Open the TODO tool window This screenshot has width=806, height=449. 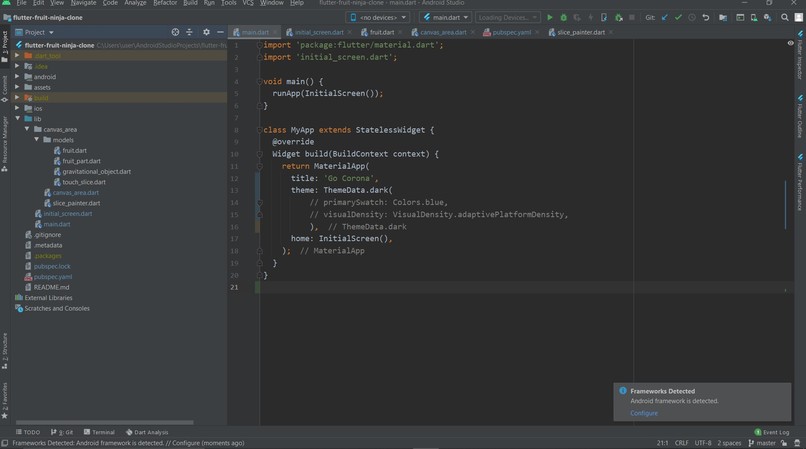coord(28,432)
